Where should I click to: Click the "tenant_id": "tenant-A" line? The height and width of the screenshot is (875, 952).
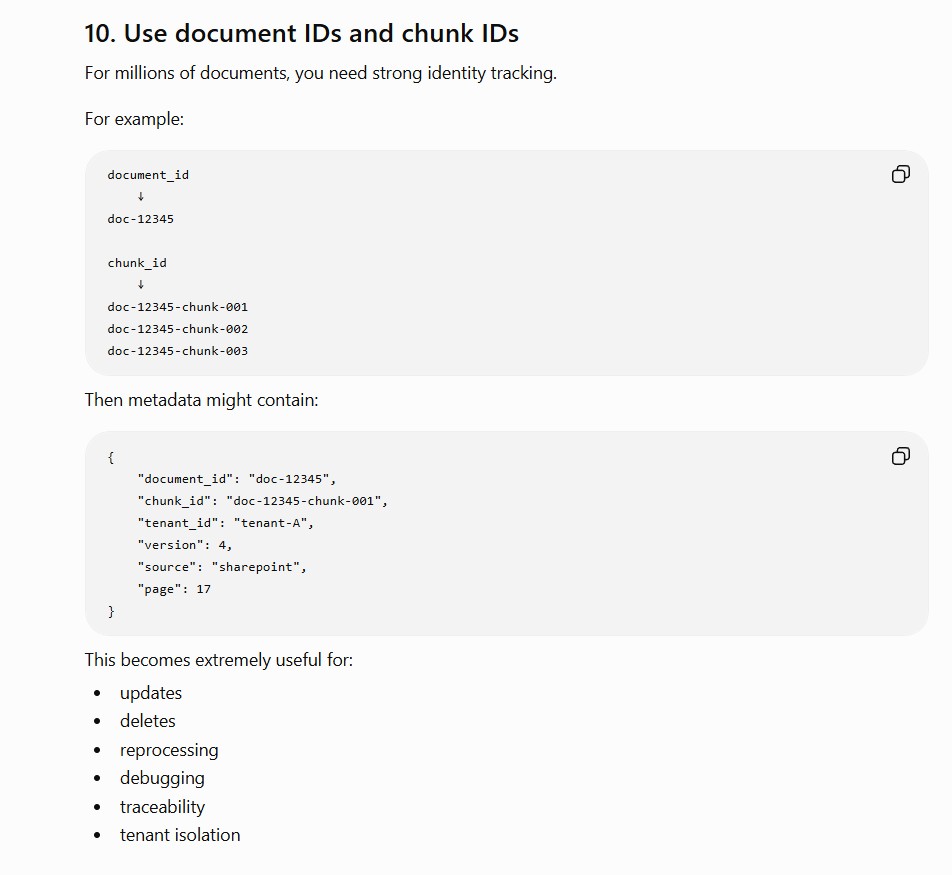tap(226, 523)
